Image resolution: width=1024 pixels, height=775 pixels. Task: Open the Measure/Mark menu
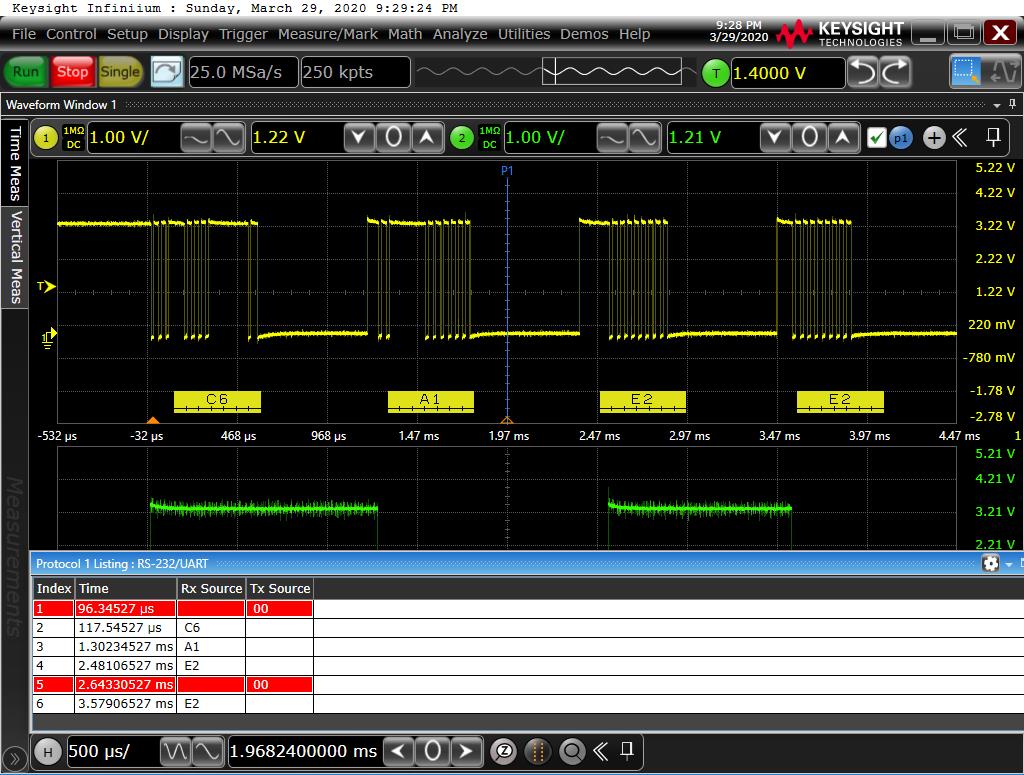point(328,34)
